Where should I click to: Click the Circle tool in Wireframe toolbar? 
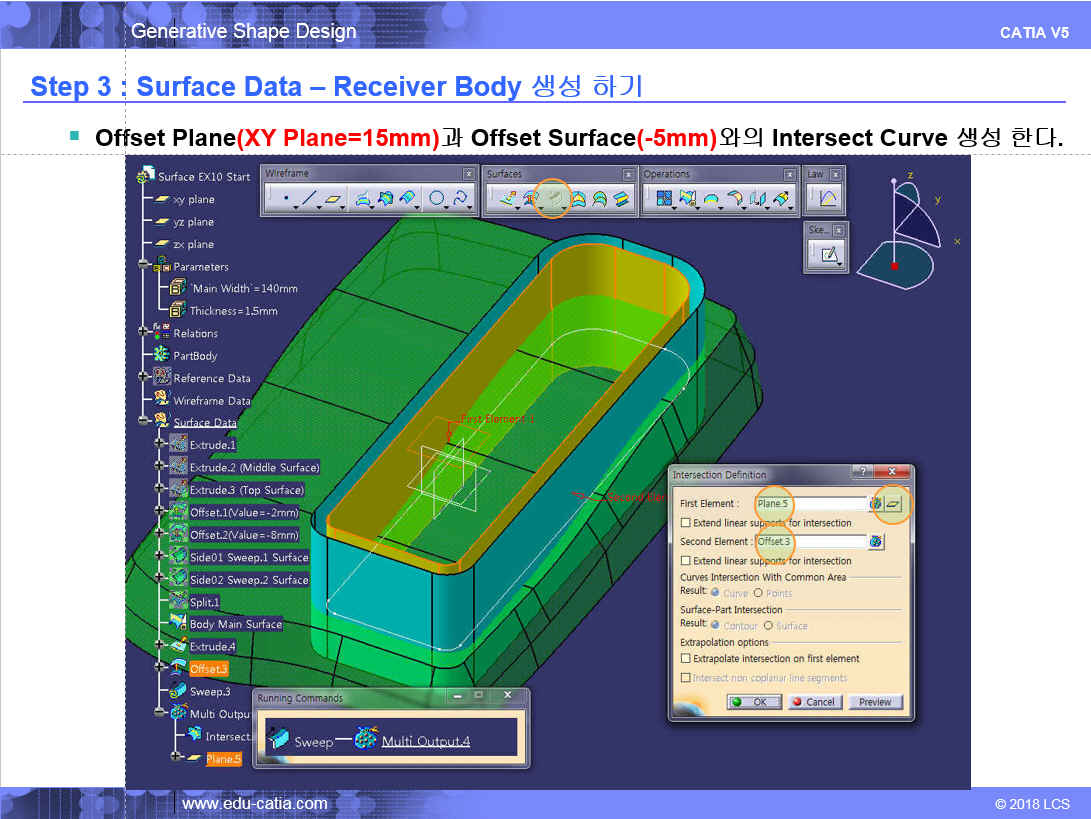(437, 200)
